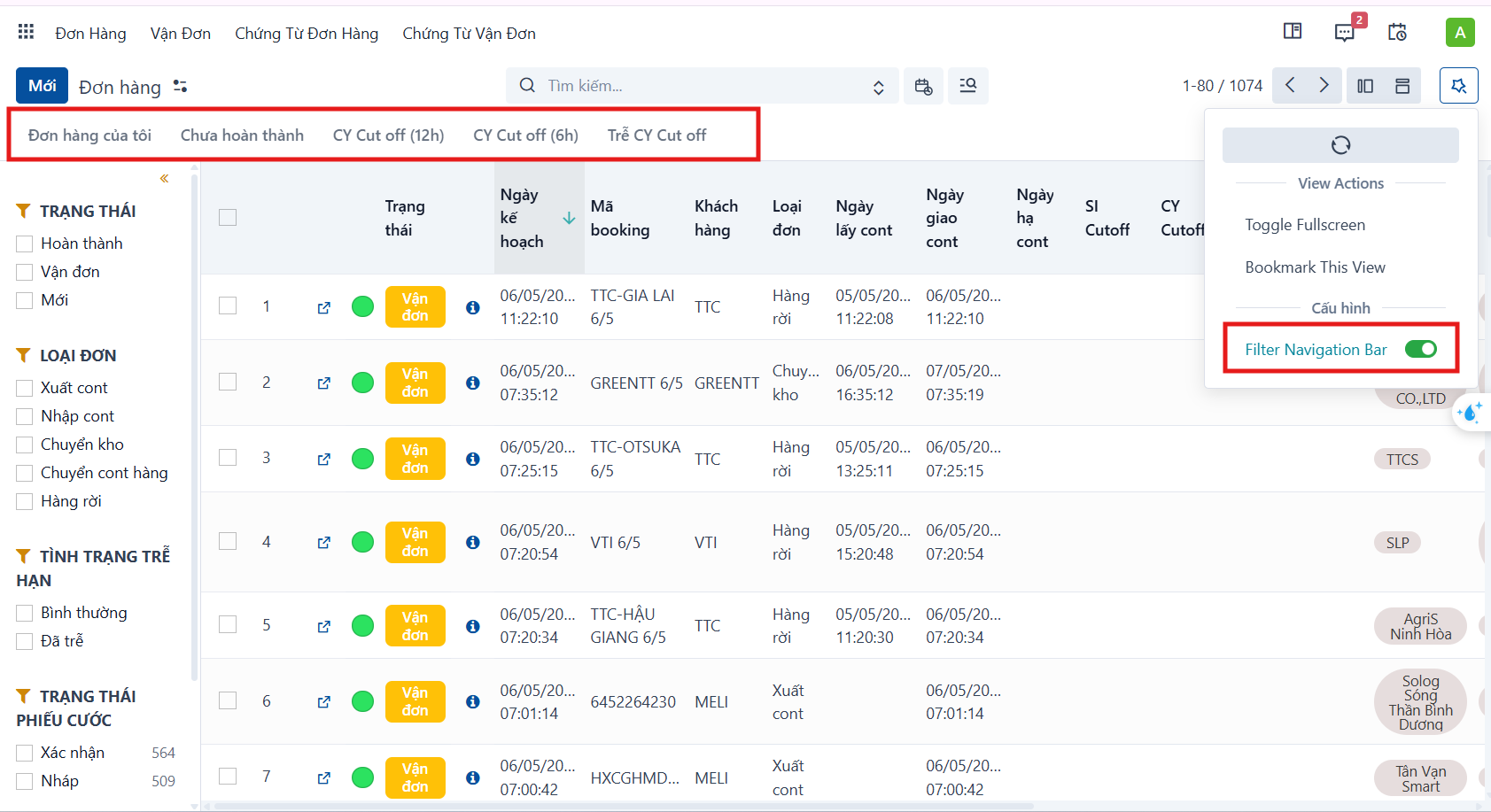Select the CY Cut off (6h) tab
This screenshot has height=812, width=1491.
[x=526, y=135]
